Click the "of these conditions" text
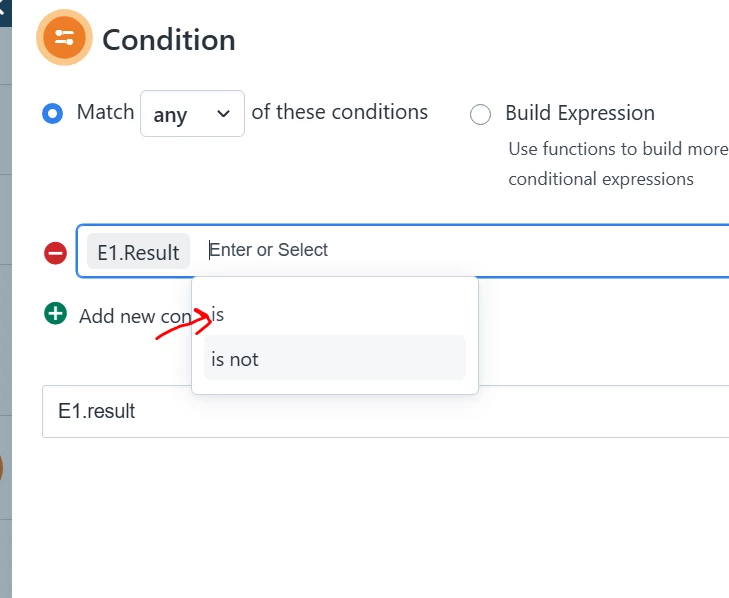729x598 pixels. click(339, 112)
